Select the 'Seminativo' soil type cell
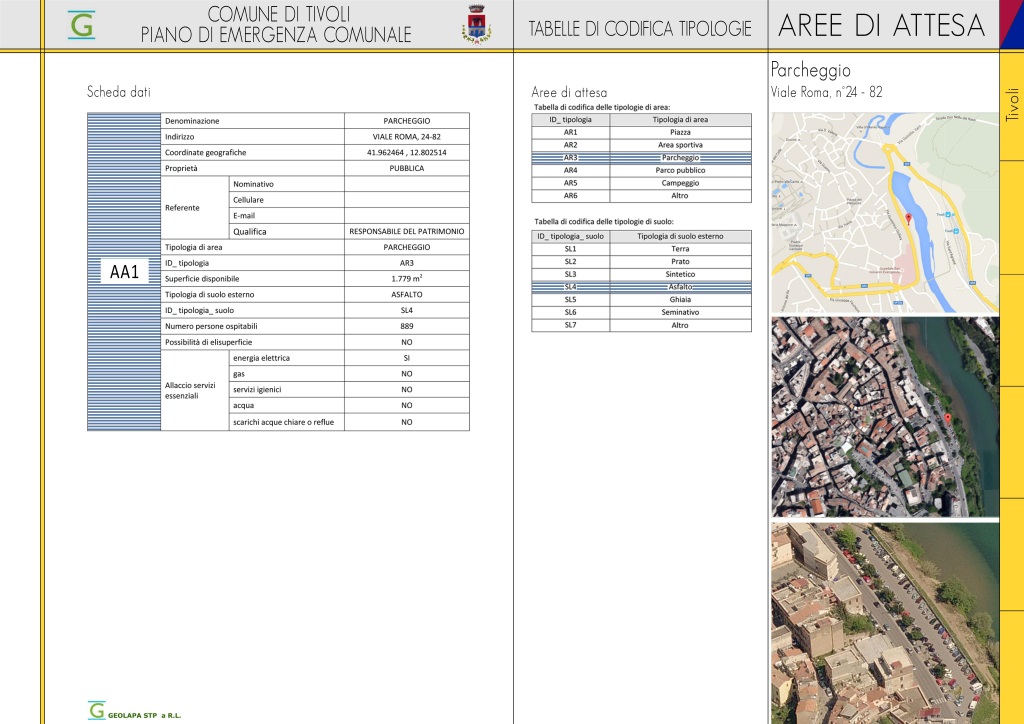This screenshot has width=1024, height=724. click(680, 313)
